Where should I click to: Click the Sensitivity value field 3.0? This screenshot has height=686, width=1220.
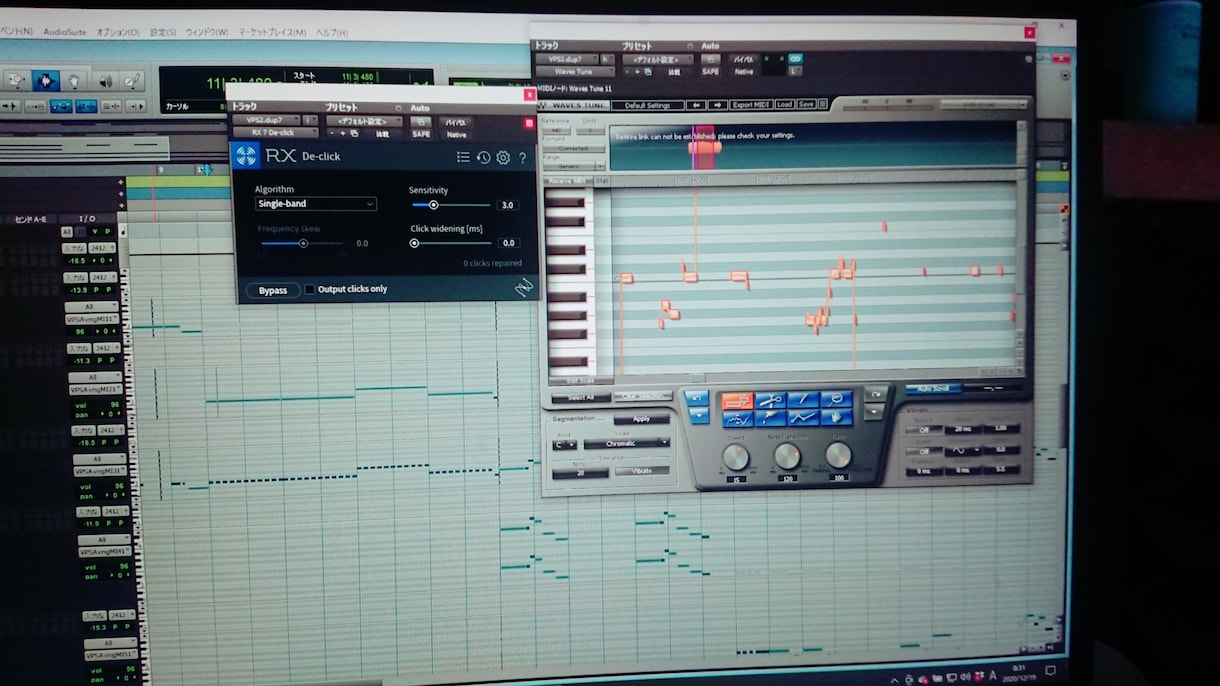[508, 205]
